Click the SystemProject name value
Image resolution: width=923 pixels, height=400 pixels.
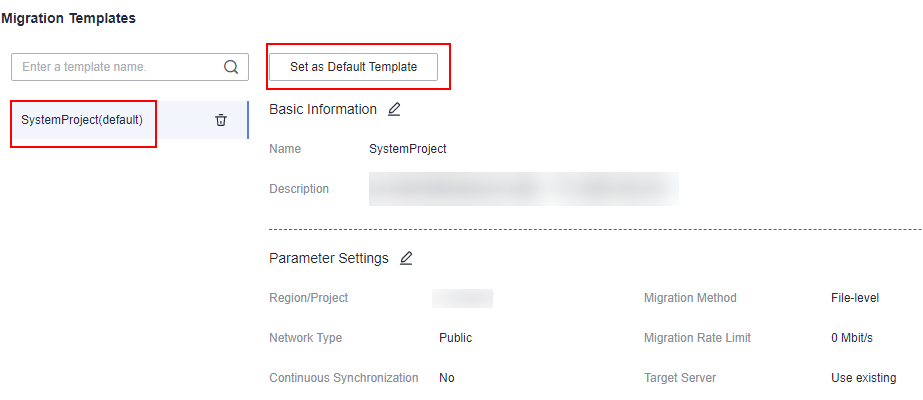[407, 149]
